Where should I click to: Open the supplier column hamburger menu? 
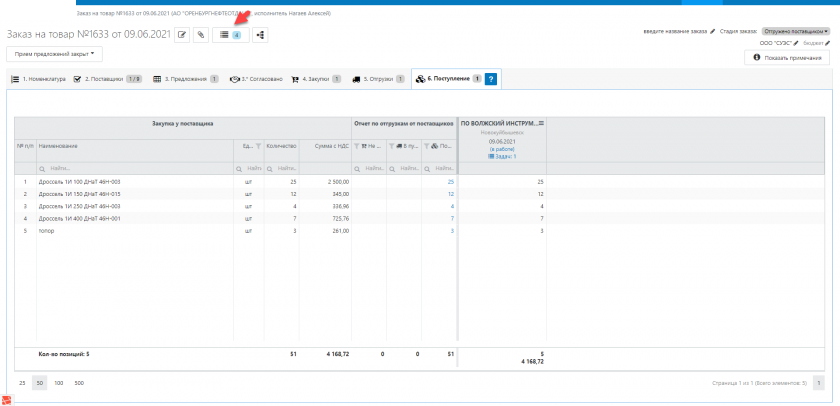pos(541,123)
